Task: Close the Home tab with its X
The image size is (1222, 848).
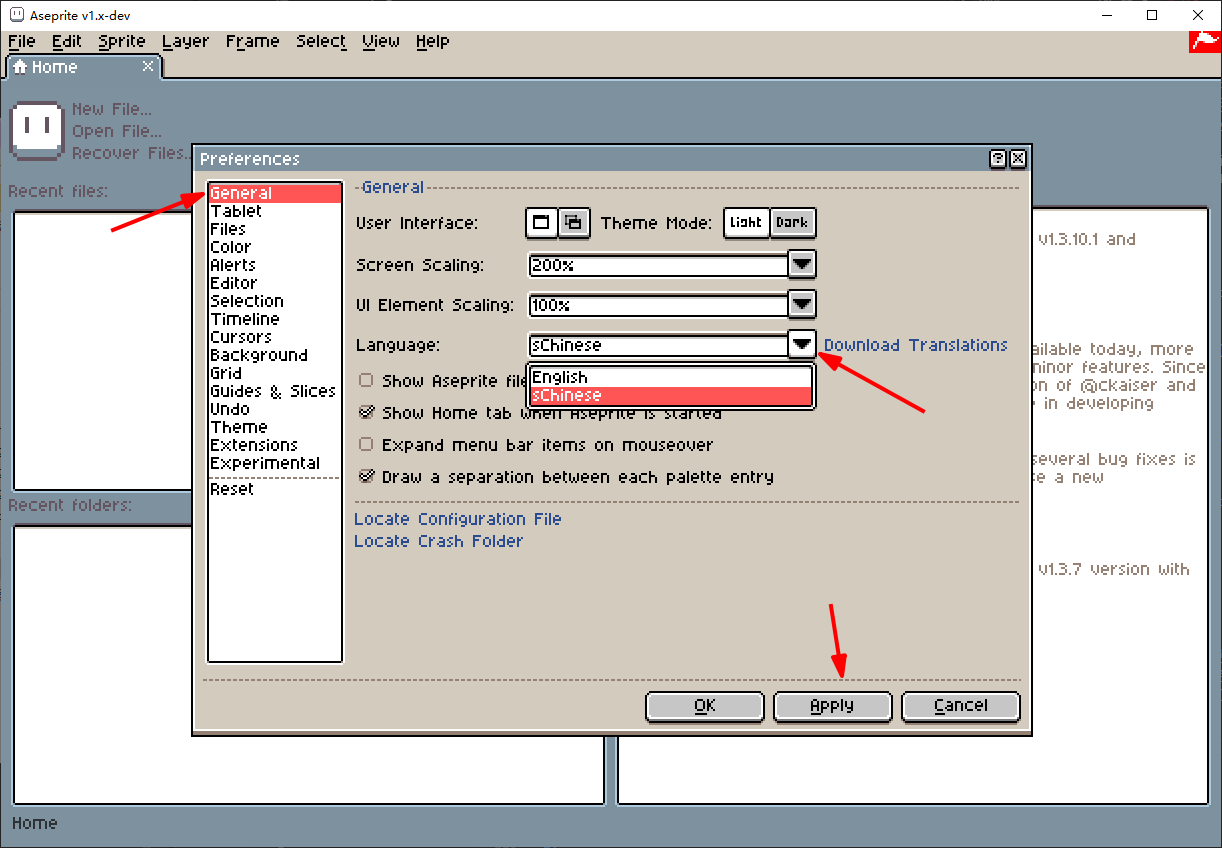Action: (148, 66)
